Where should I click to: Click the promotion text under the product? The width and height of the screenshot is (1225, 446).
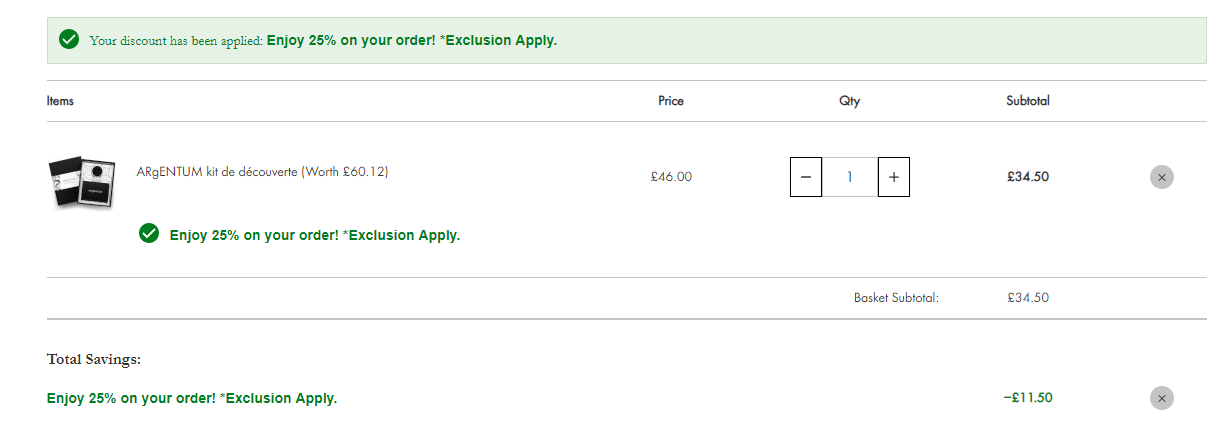click(x=315, y=236)
